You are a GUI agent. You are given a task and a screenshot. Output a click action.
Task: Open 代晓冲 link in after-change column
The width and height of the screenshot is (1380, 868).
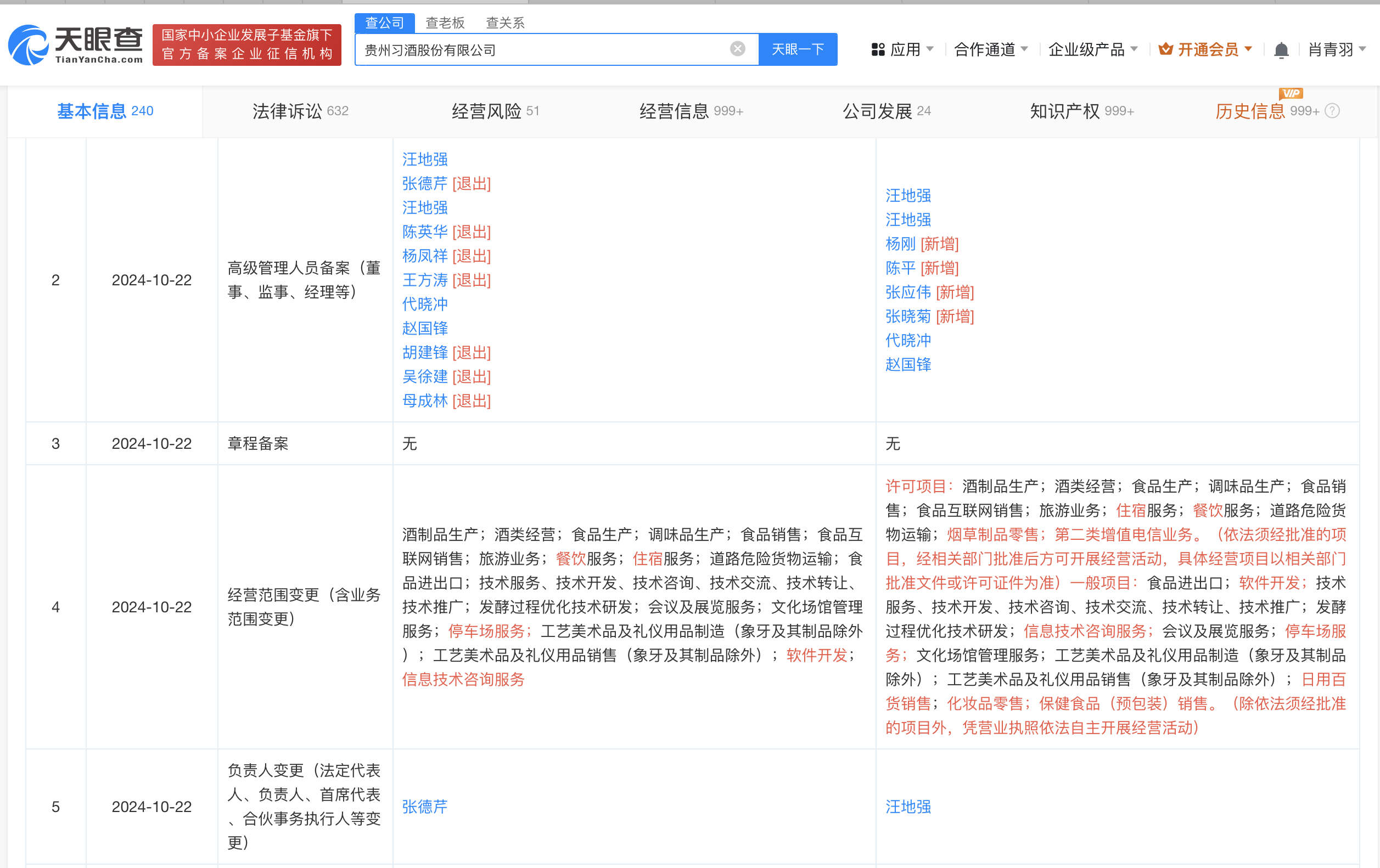pos(908,340)
